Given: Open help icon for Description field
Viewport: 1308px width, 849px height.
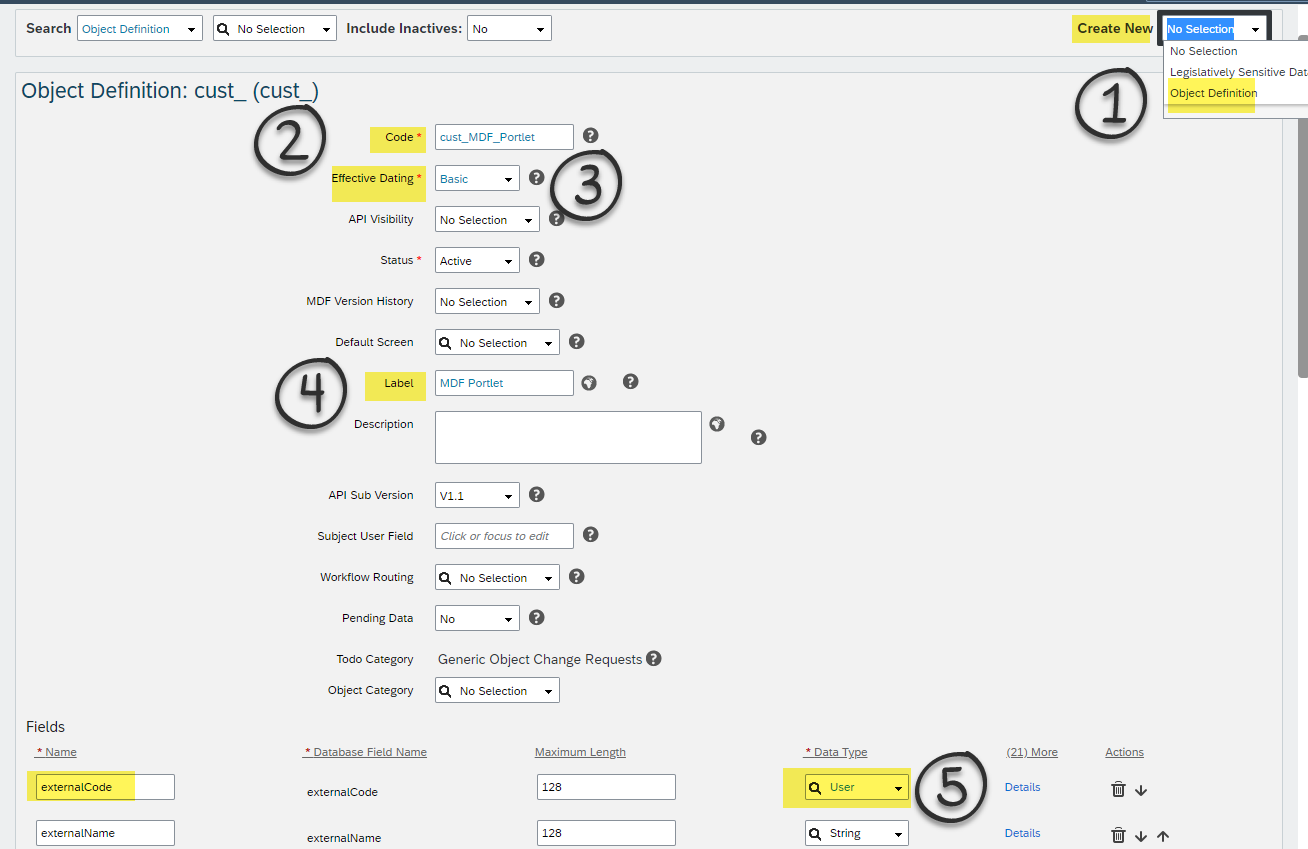Looking at the screenshot, I should click(759, 437).
